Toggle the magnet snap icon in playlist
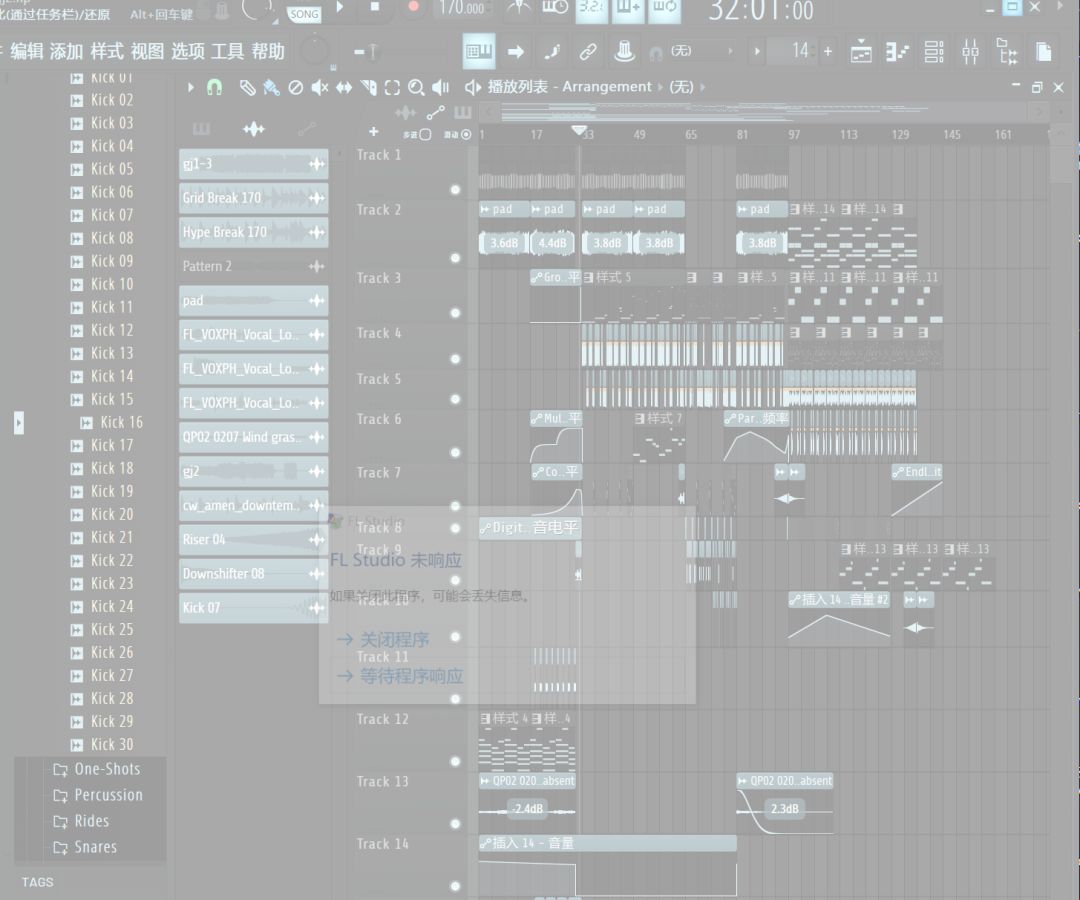The height and width of the screenshot is (900, 1080). (x=215, y=87)
